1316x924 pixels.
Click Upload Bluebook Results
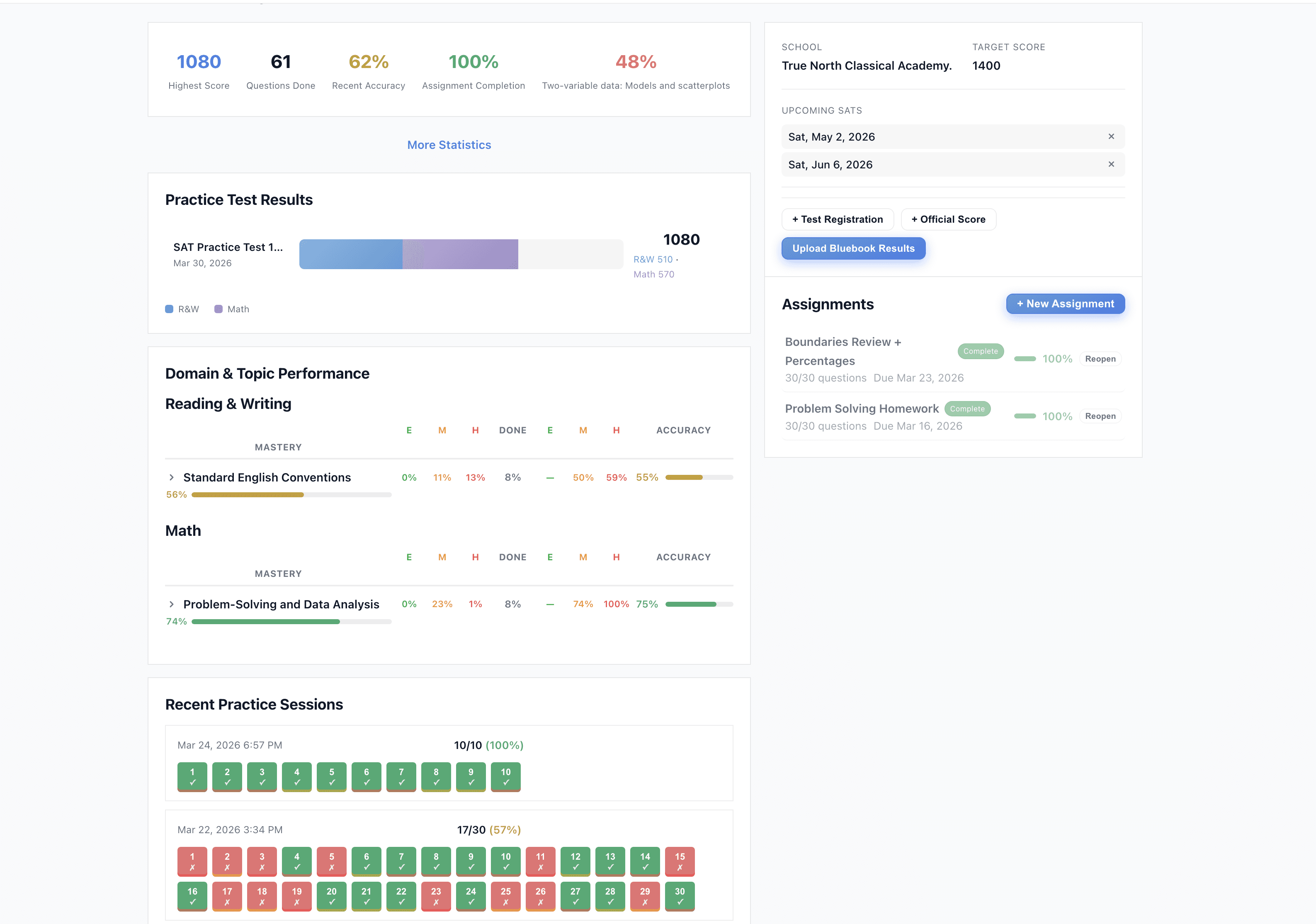click(x=853, y=248)
